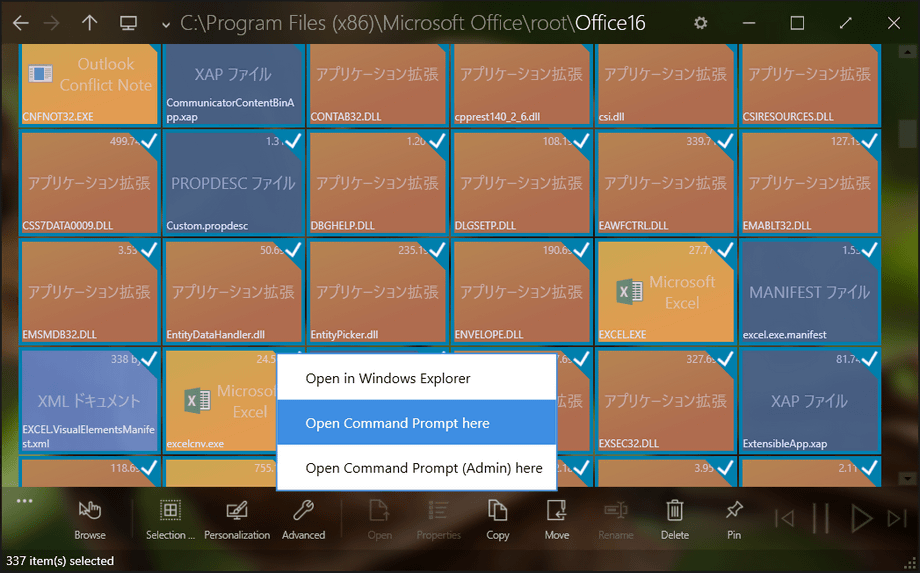Click scrollbar down arrow
The width and height of the screenshot is (920, 573).
click(907, 479)
